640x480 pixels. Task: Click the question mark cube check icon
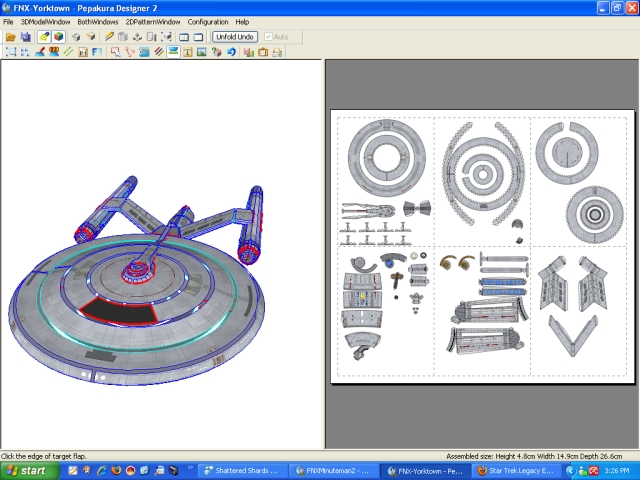click(x=216, y=52)
